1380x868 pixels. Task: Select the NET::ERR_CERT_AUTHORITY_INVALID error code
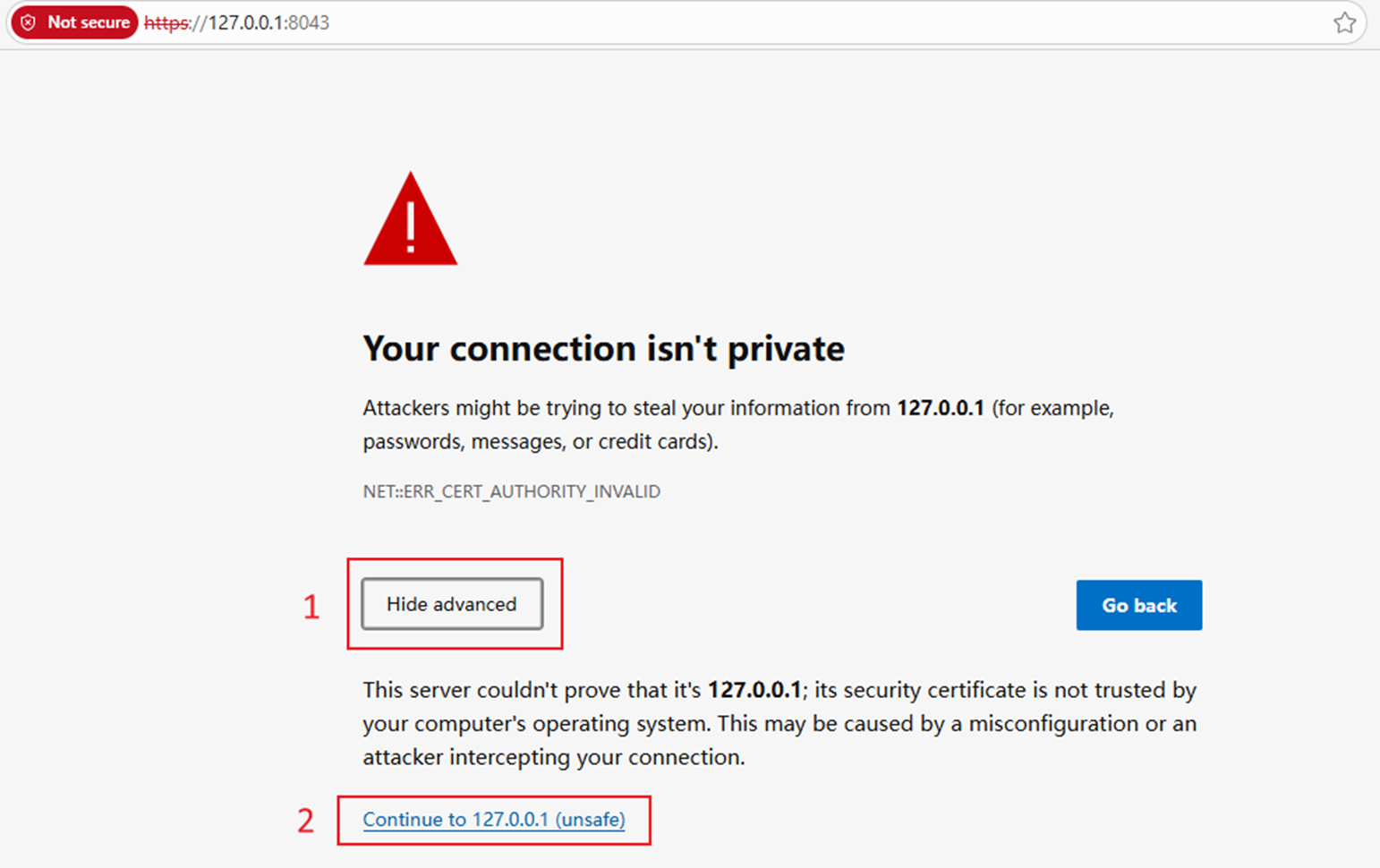tap(511, 491)
